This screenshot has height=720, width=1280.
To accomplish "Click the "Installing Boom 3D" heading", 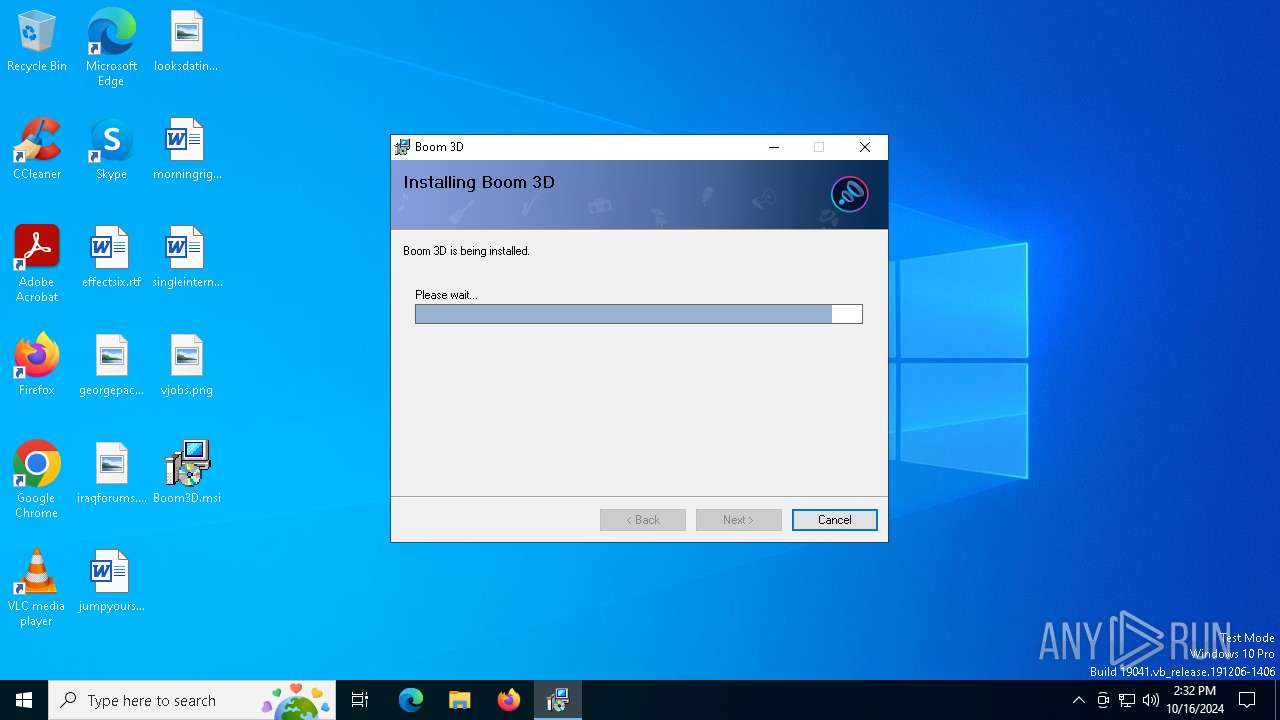I will tap(479, 182).
